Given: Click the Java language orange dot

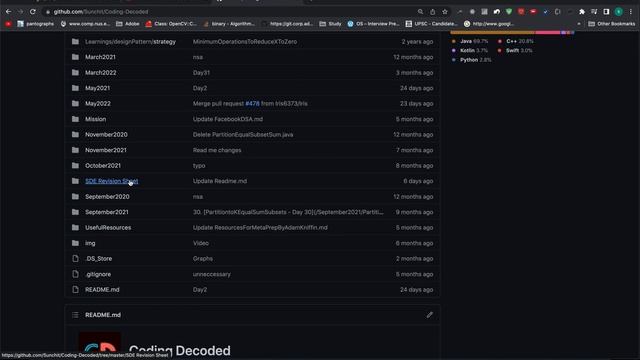Looking at the screenshot, I should pos(453,41).
